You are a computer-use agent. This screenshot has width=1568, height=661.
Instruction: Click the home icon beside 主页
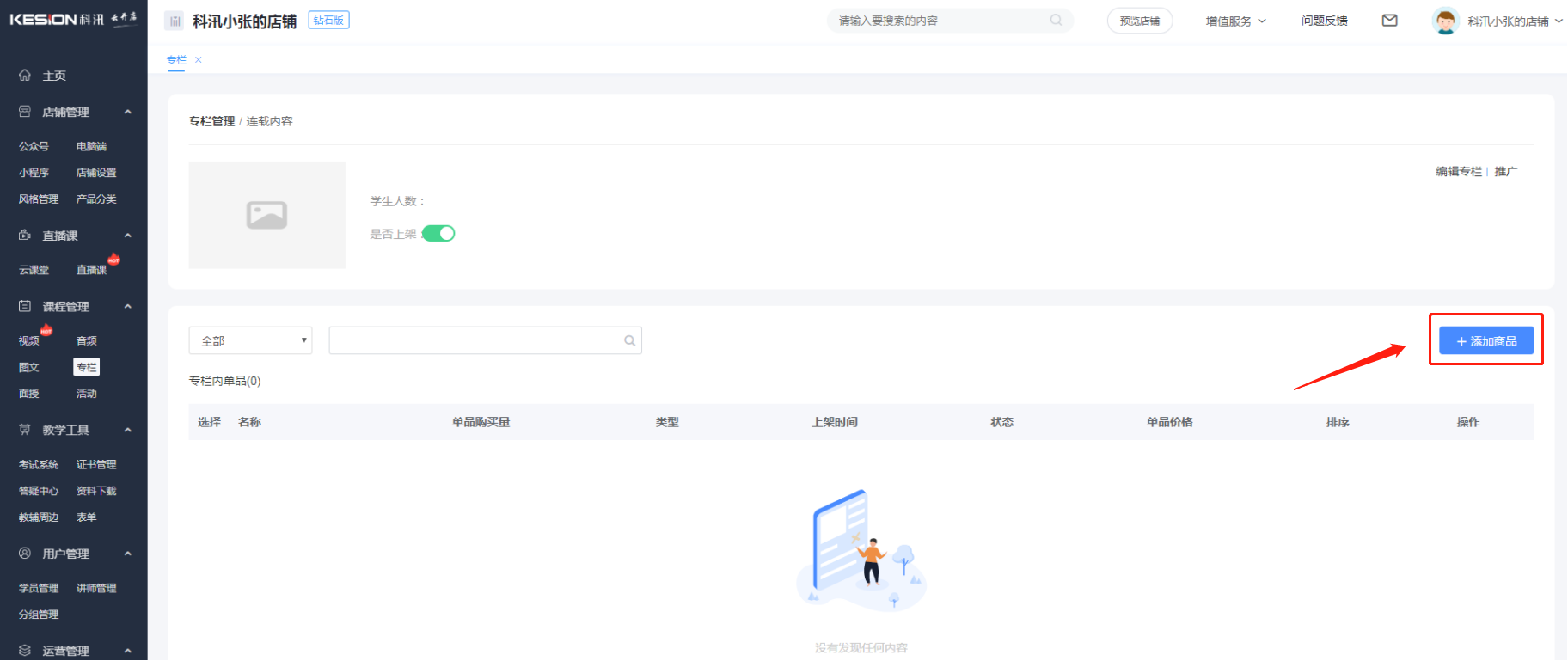point(25,76)
